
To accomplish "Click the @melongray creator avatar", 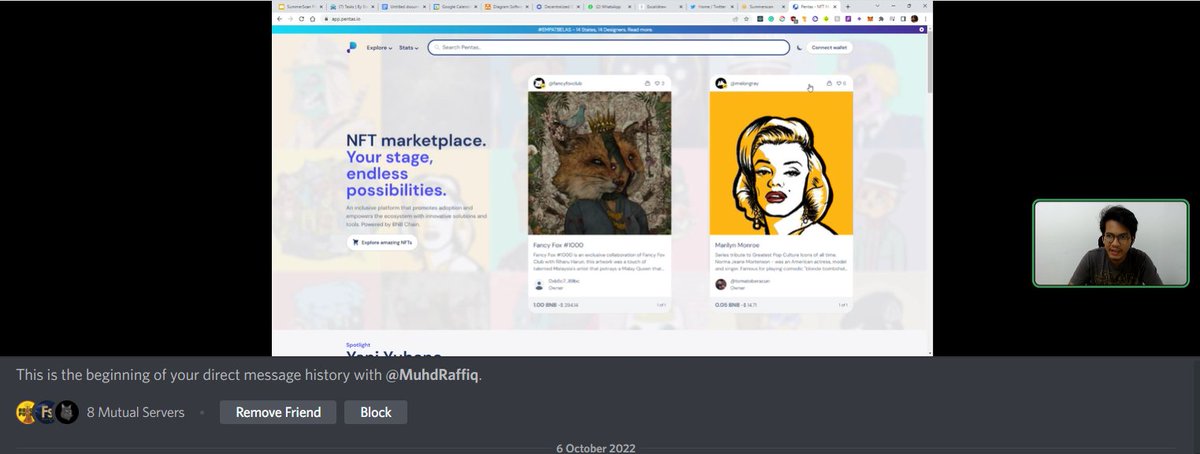I will (x=721, y=83).
